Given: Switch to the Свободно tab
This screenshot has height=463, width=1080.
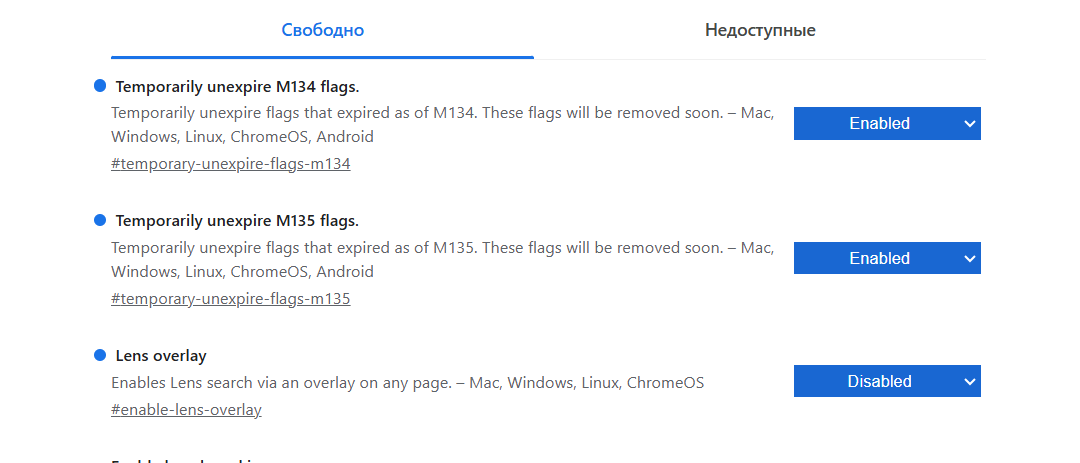Looking at the screenshot, I should tap(322, 30).
